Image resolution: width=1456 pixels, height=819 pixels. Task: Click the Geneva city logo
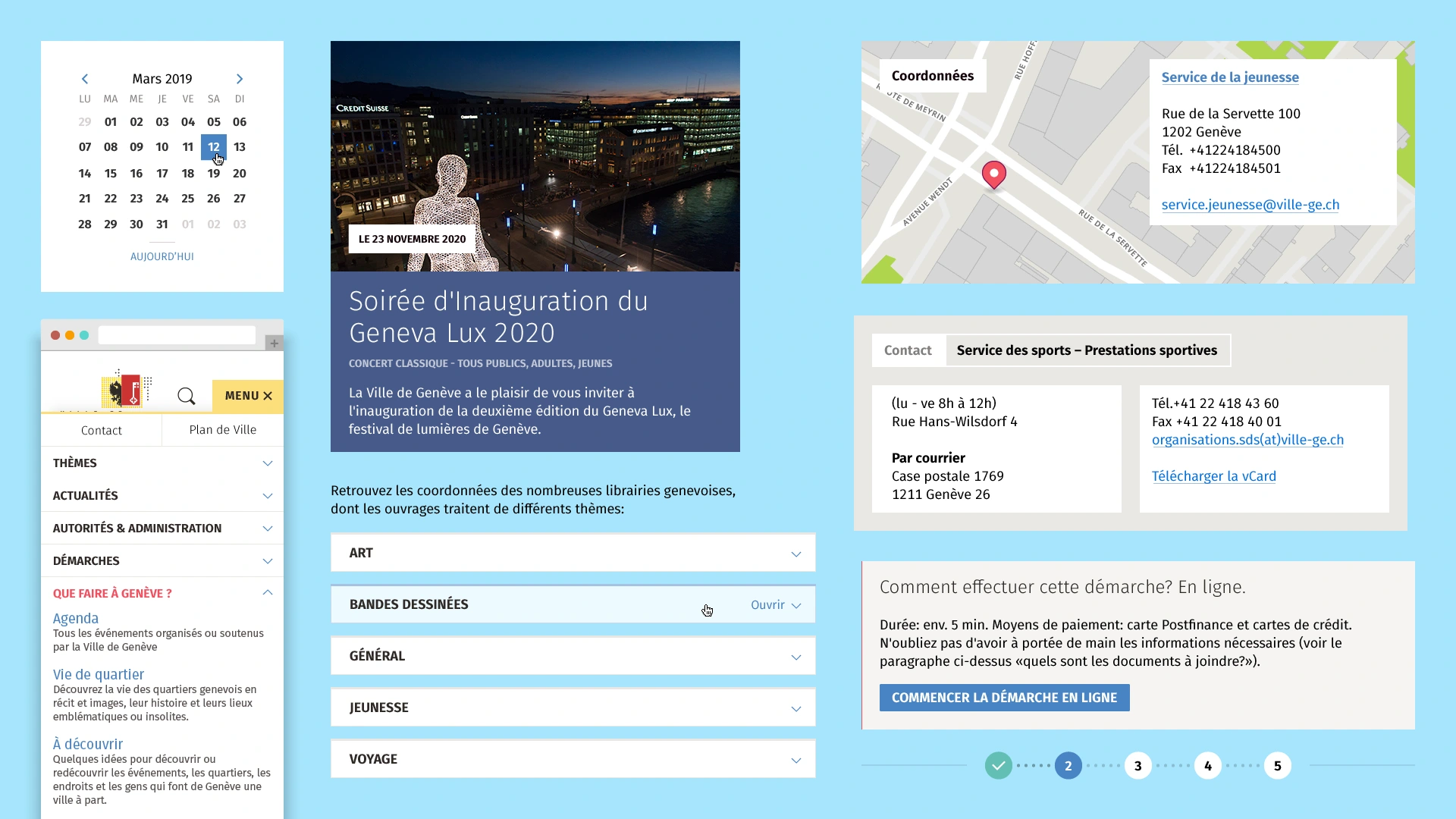click(x=125, y=391)
